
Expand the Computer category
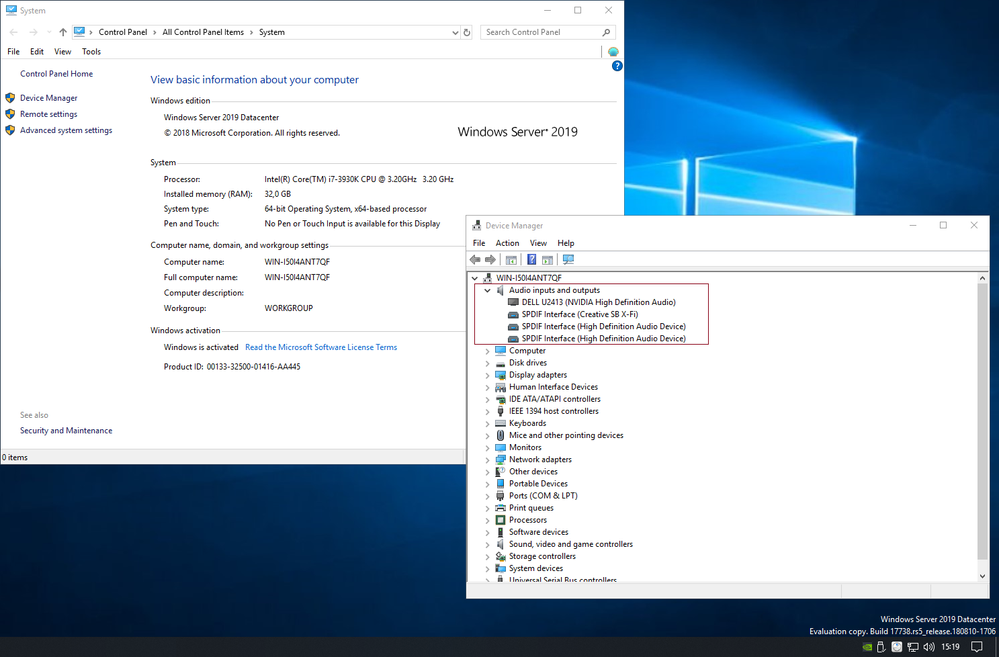[x=487, y=350]
